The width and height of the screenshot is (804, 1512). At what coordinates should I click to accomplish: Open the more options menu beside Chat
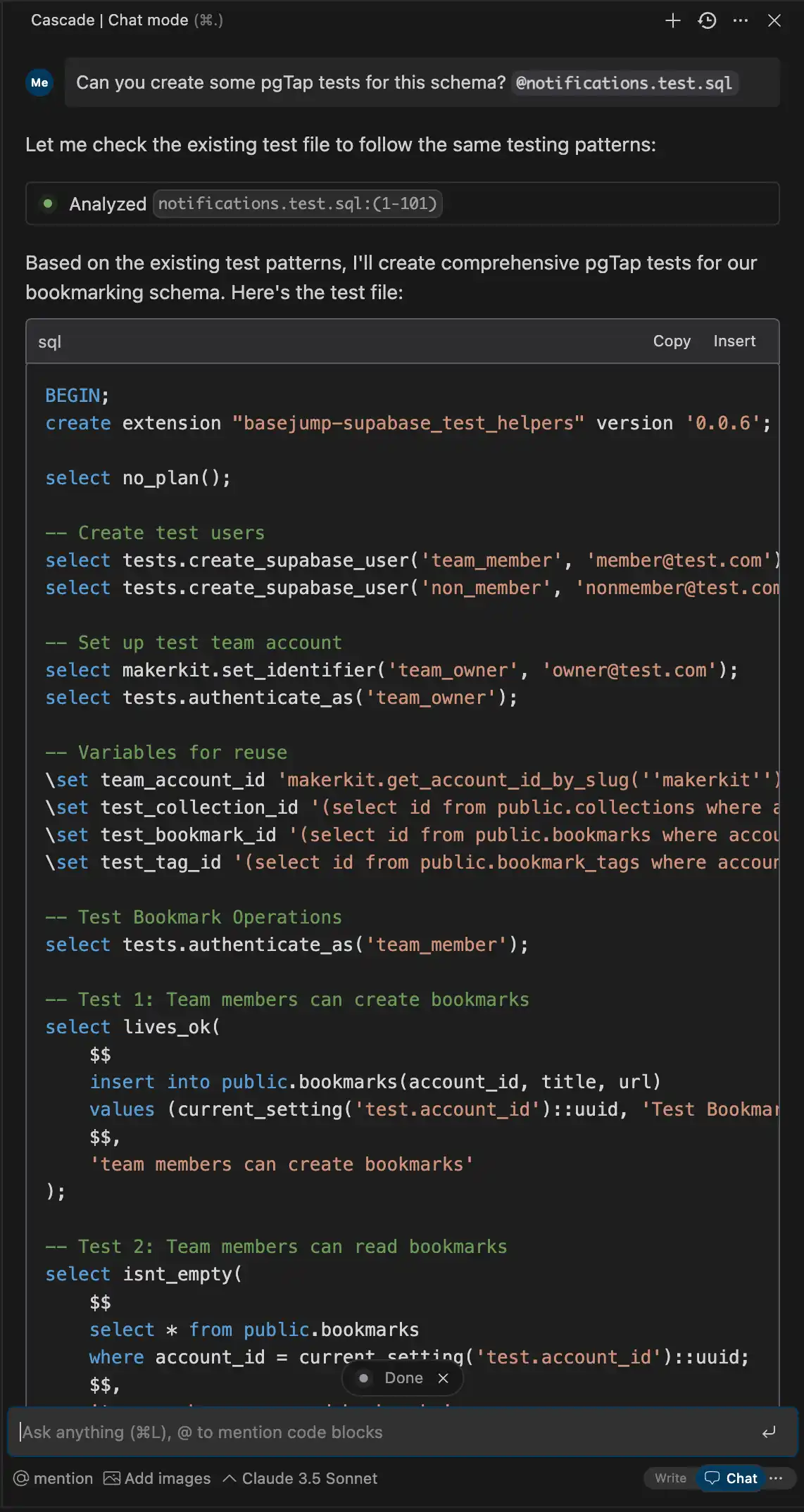777,1478
